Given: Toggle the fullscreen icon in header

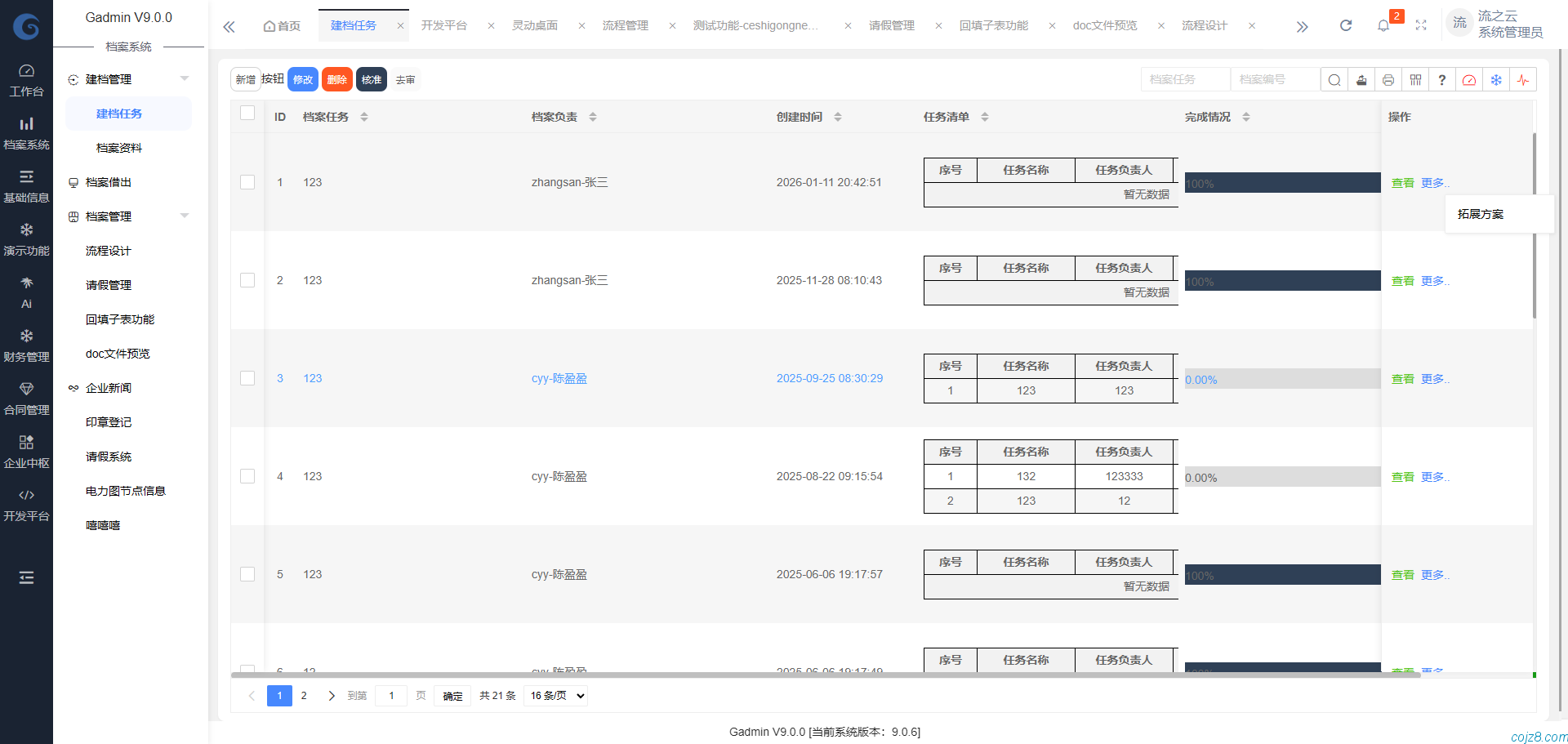Looking at the screenshot, I should coord(1421,25).
